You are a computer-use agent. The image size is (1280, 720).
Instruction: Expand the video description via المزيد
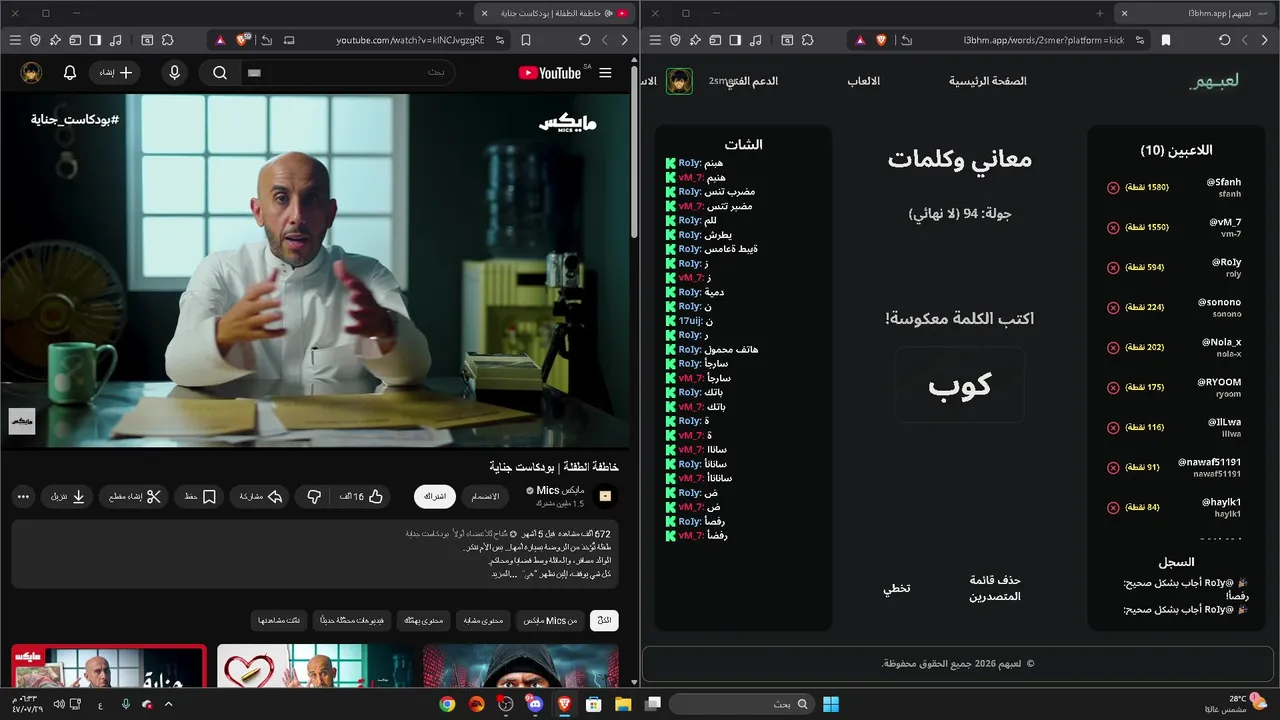pyautogui.click(x=502, y=574)
